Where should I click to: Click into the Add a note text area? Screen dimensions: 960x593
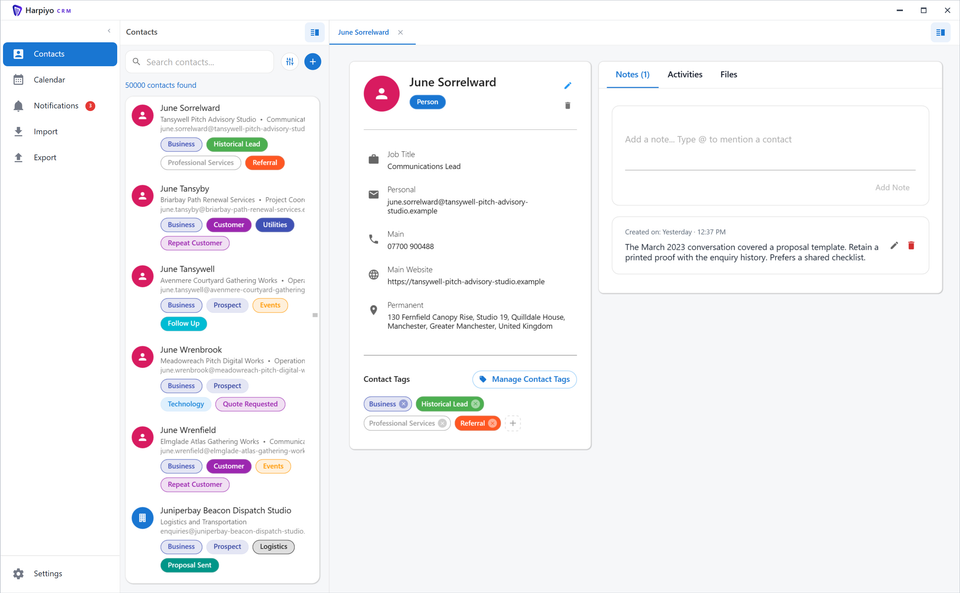click(x=770, y=140)
